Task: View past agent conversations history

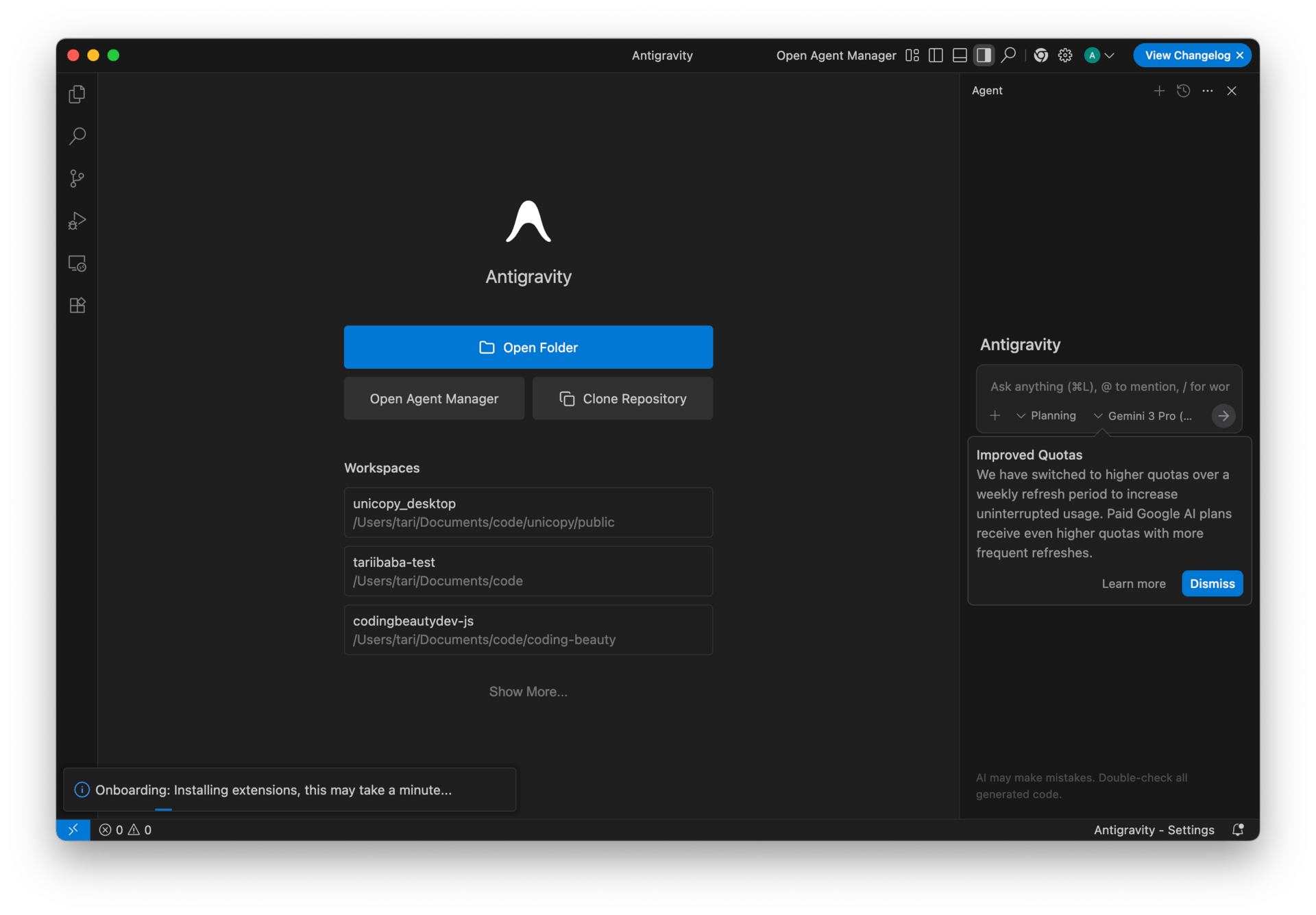Action: pyautogui.click(x=1183, y=90)
